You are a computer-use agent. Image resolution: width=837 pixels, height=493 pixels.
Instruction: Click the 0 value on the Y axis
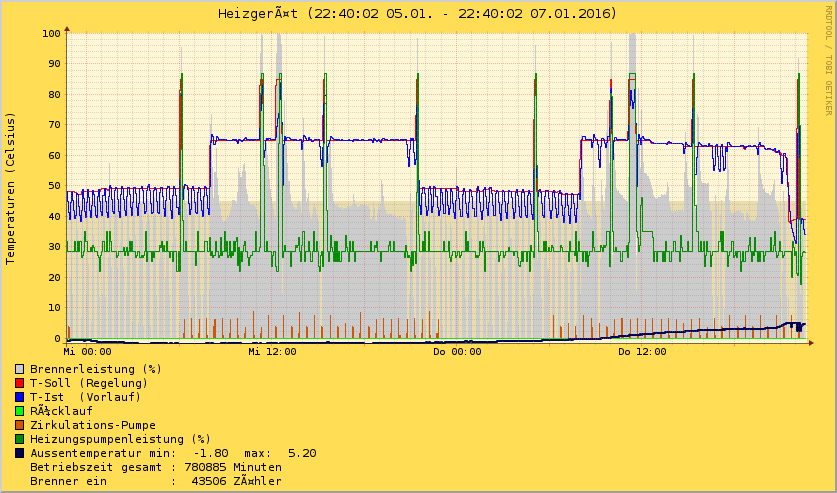(x=58, y=339)
